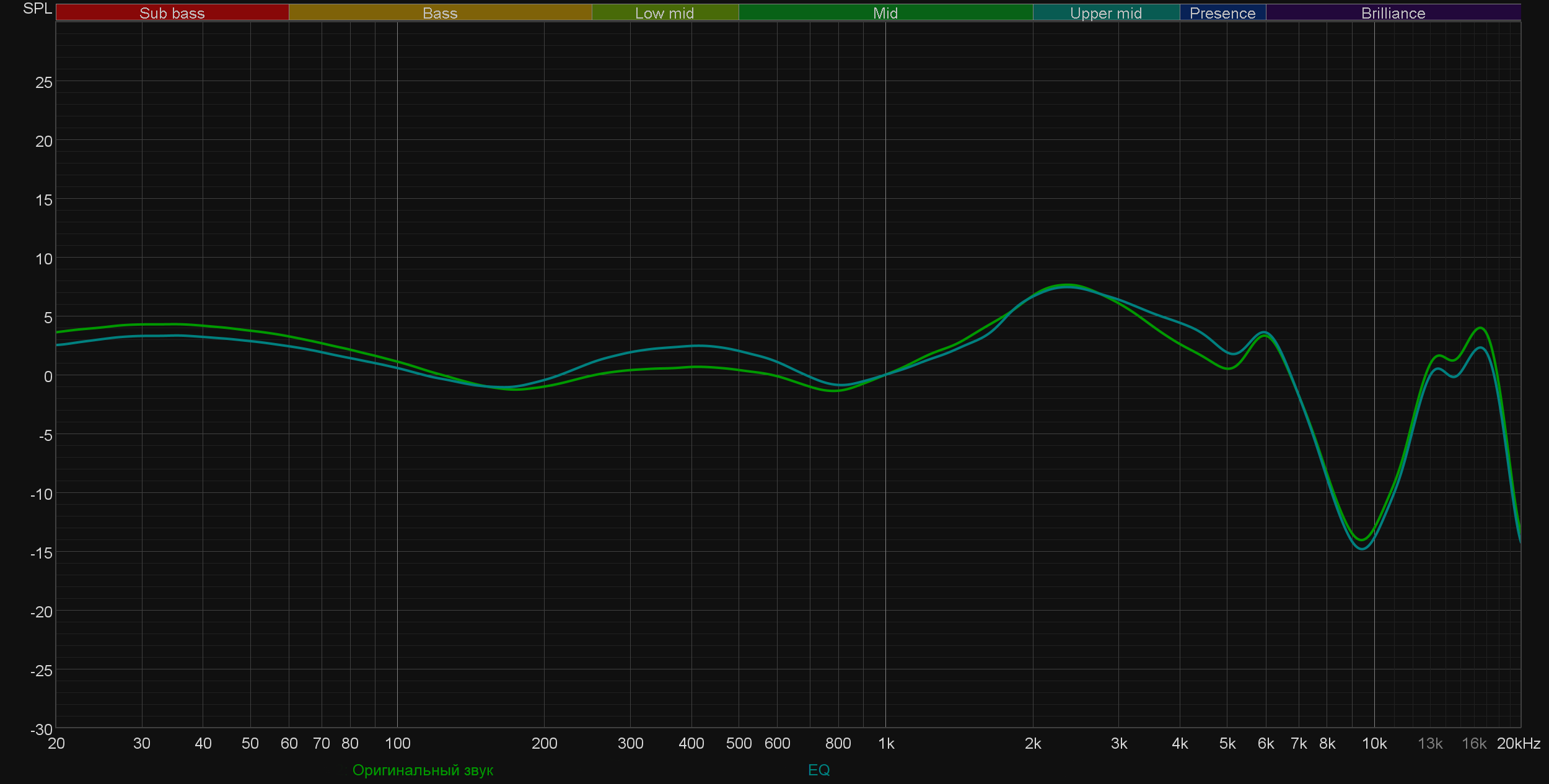Click the SPL axis label
This screenshot has height=784, width=1549.
37,9
